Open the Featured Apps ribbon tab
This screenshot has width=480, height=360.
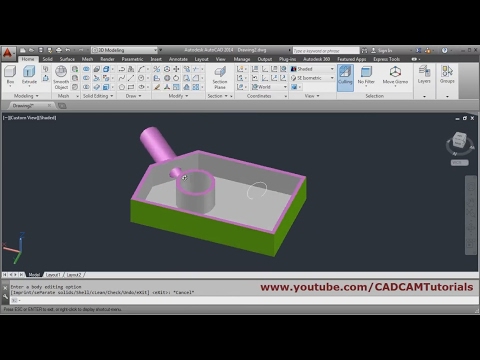point(351,59)
